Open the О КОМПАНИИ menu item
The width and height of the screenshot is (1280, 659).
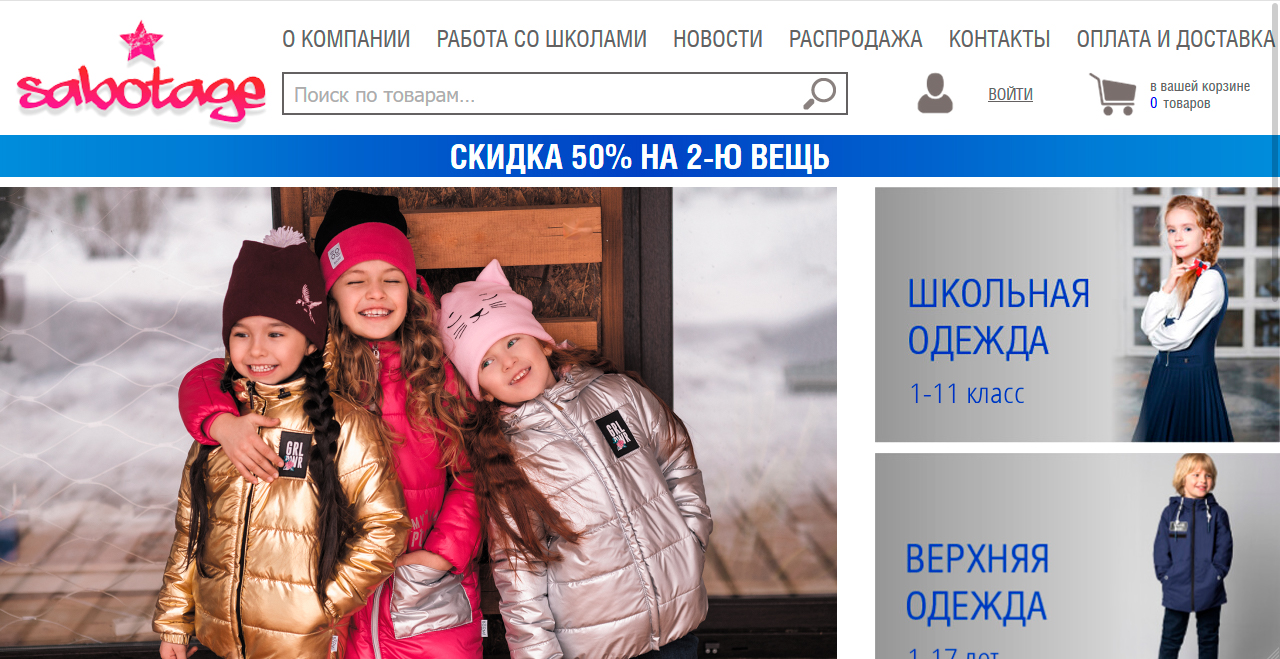point(346,39)
